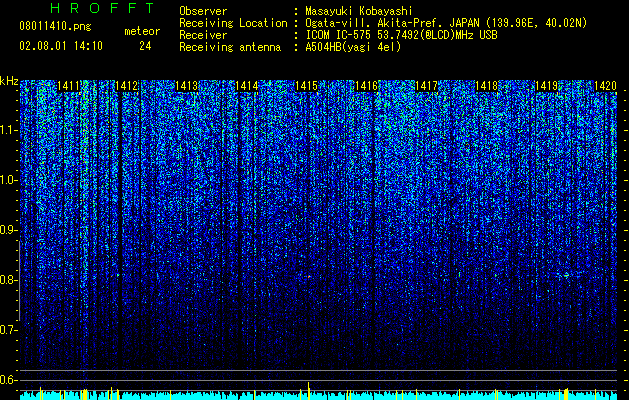This screenshot has height=400, width=629.
Task: Click the tall yellow spike at 1415
Action: point(308,391)
